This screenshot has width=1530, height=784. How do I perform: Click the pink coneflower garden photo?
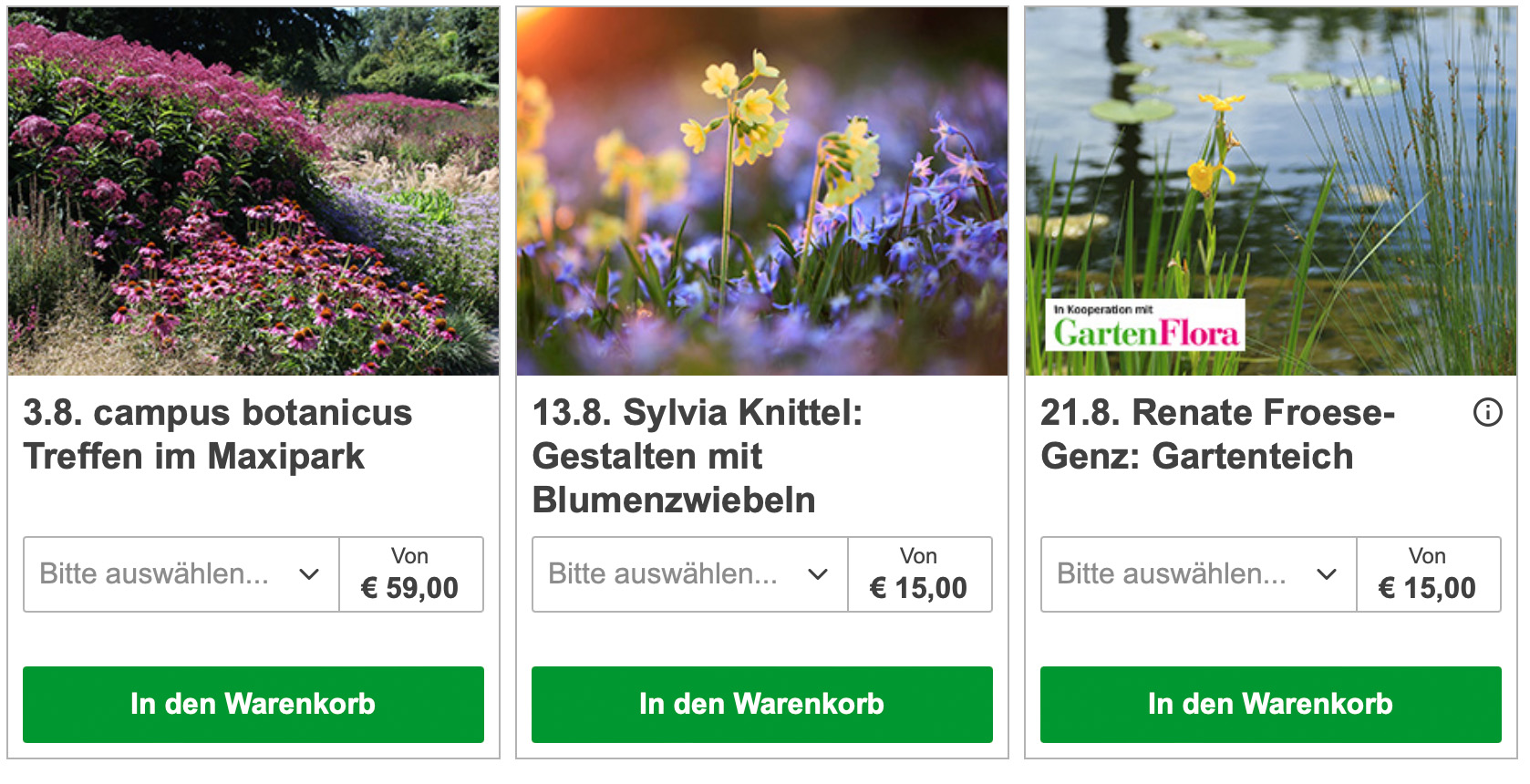click(253, 191)
